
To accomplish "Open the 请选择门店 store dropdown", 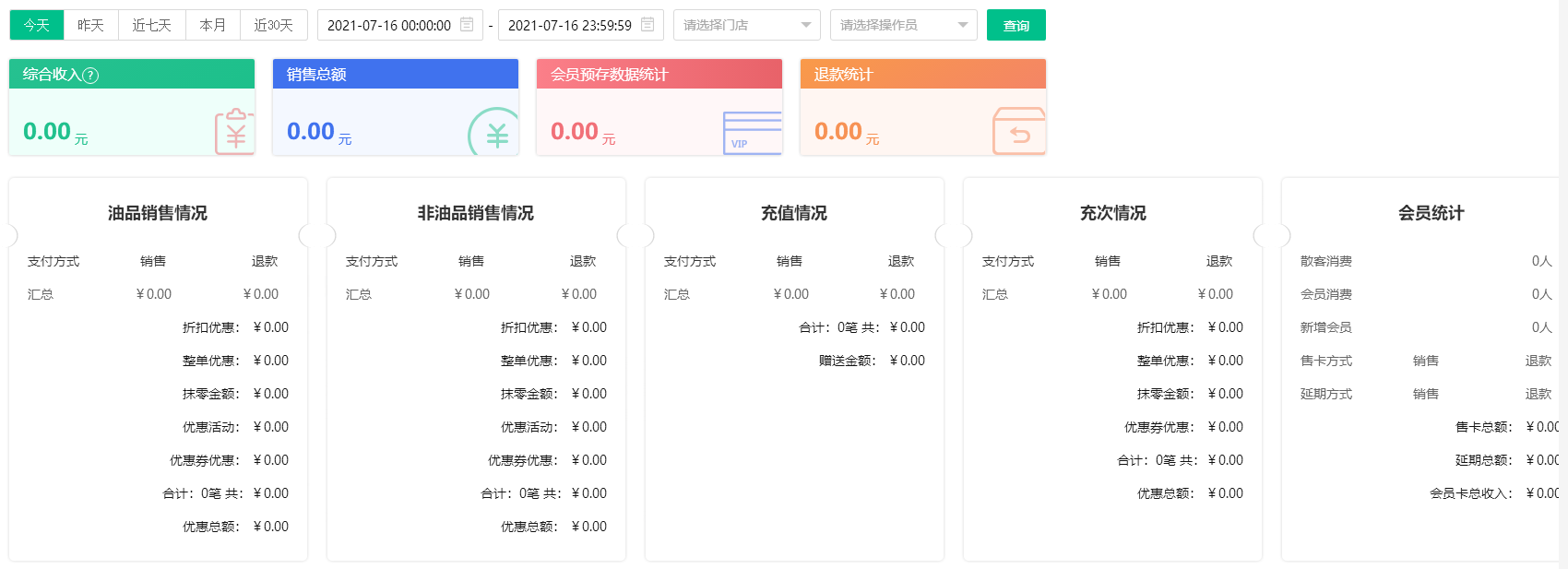I will [746, 25].
